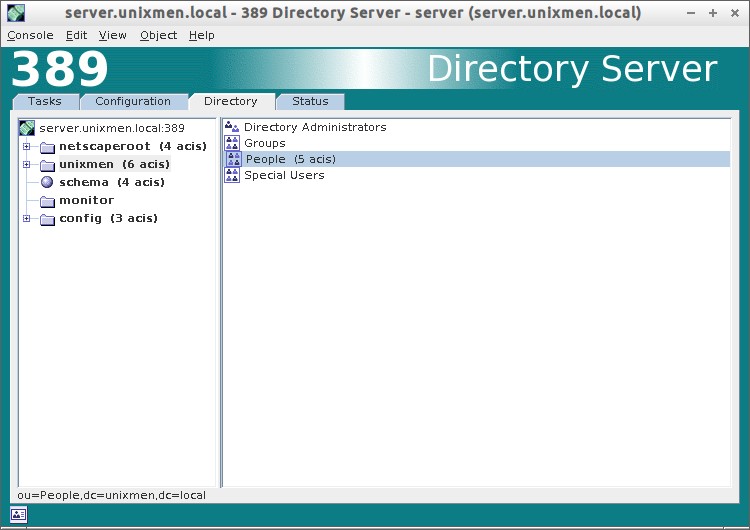This screenshot has height=530, width=750.
Task: Switch to the Configuration tab
Action: click(x=133, y=101)
